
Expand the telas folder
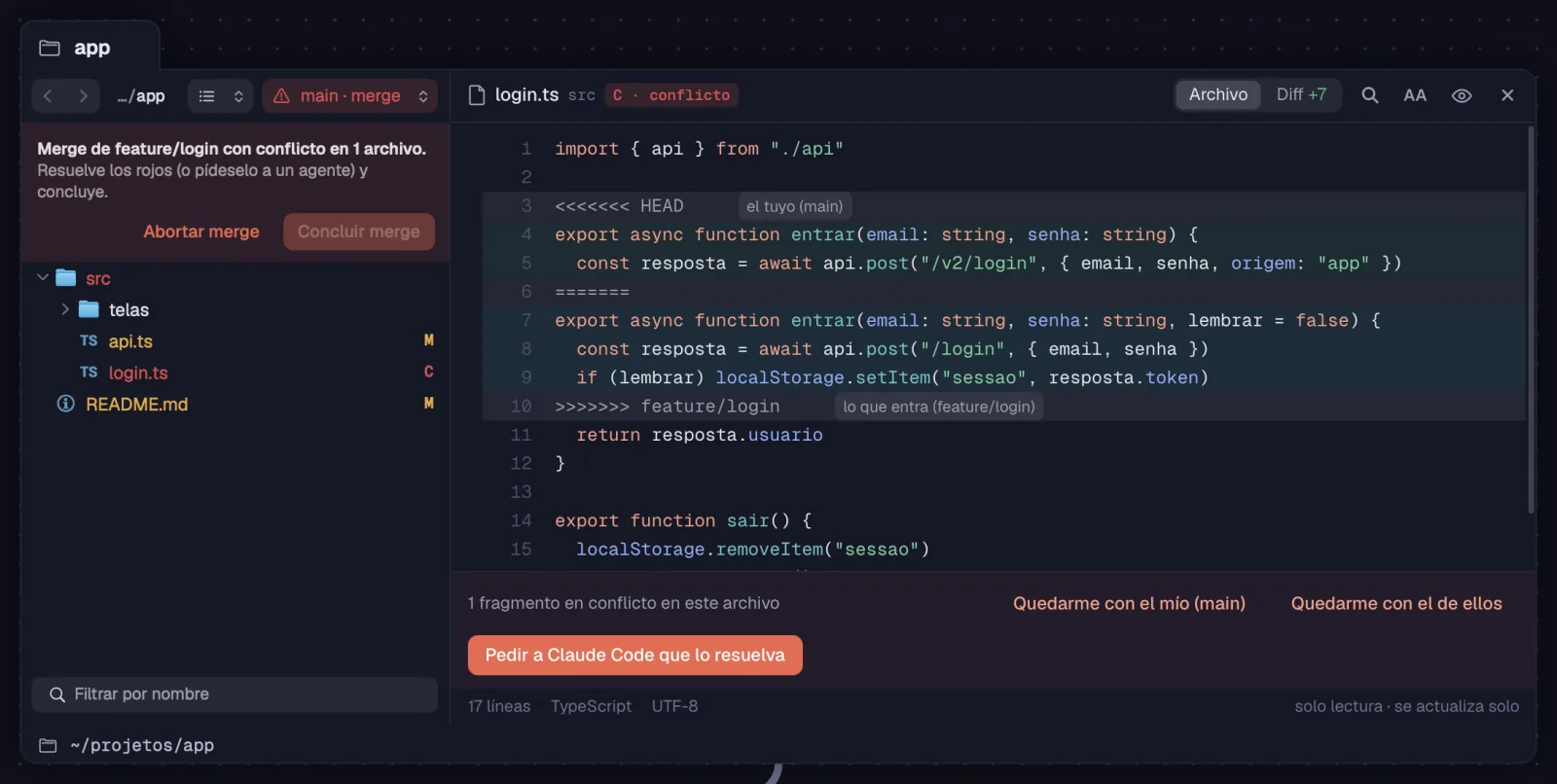65,309
